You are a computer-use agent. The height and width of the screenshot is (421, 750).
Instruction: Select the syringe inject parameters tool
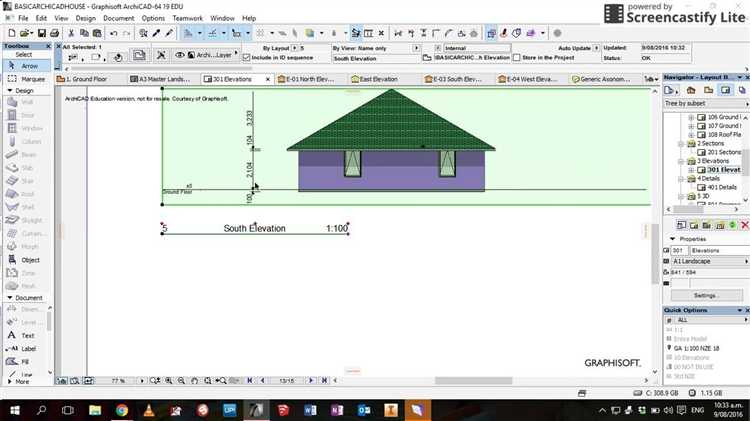click(x=169, y=33)
